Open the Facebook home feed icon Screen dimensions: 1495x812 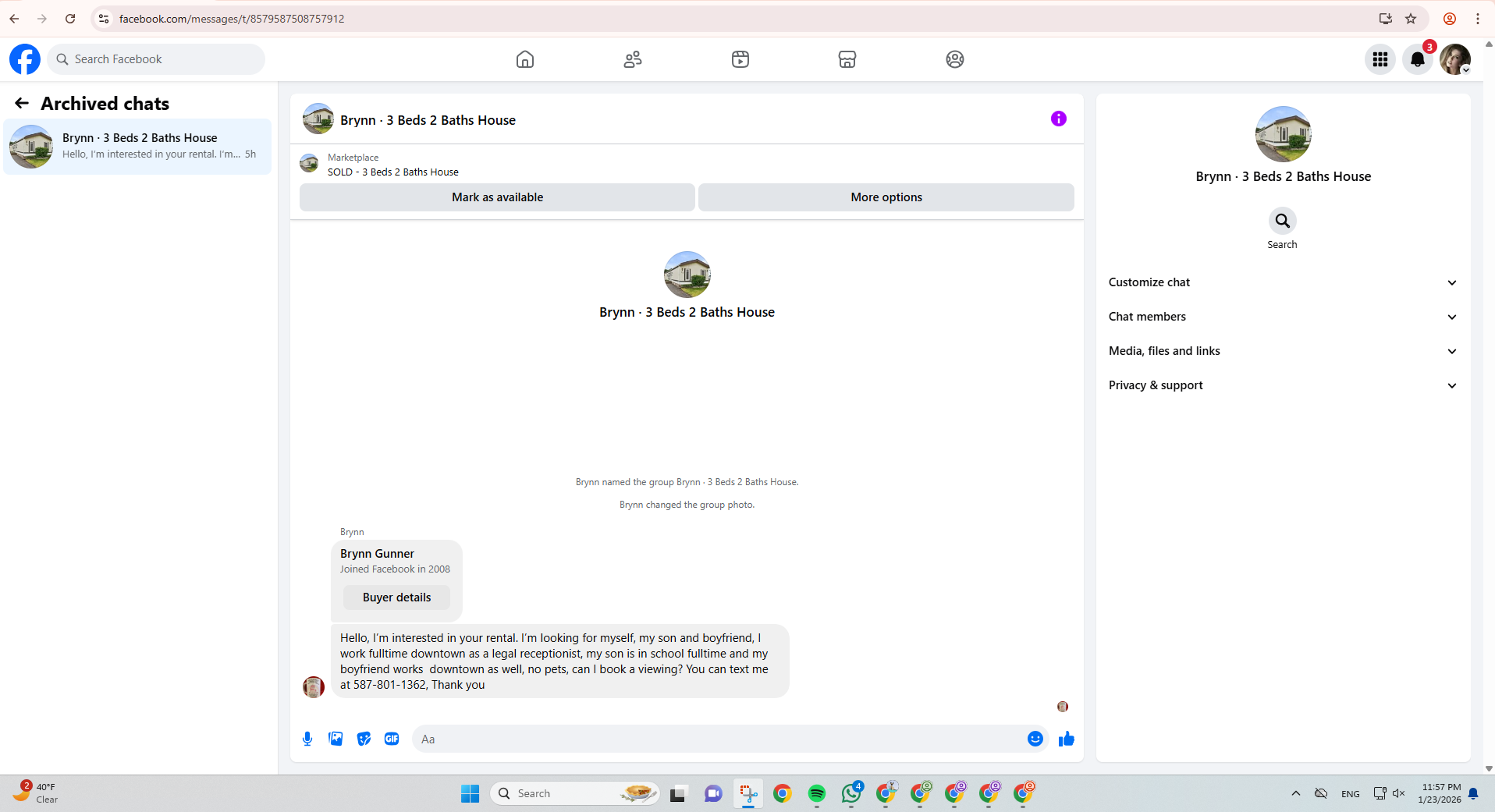click(525, 59)
